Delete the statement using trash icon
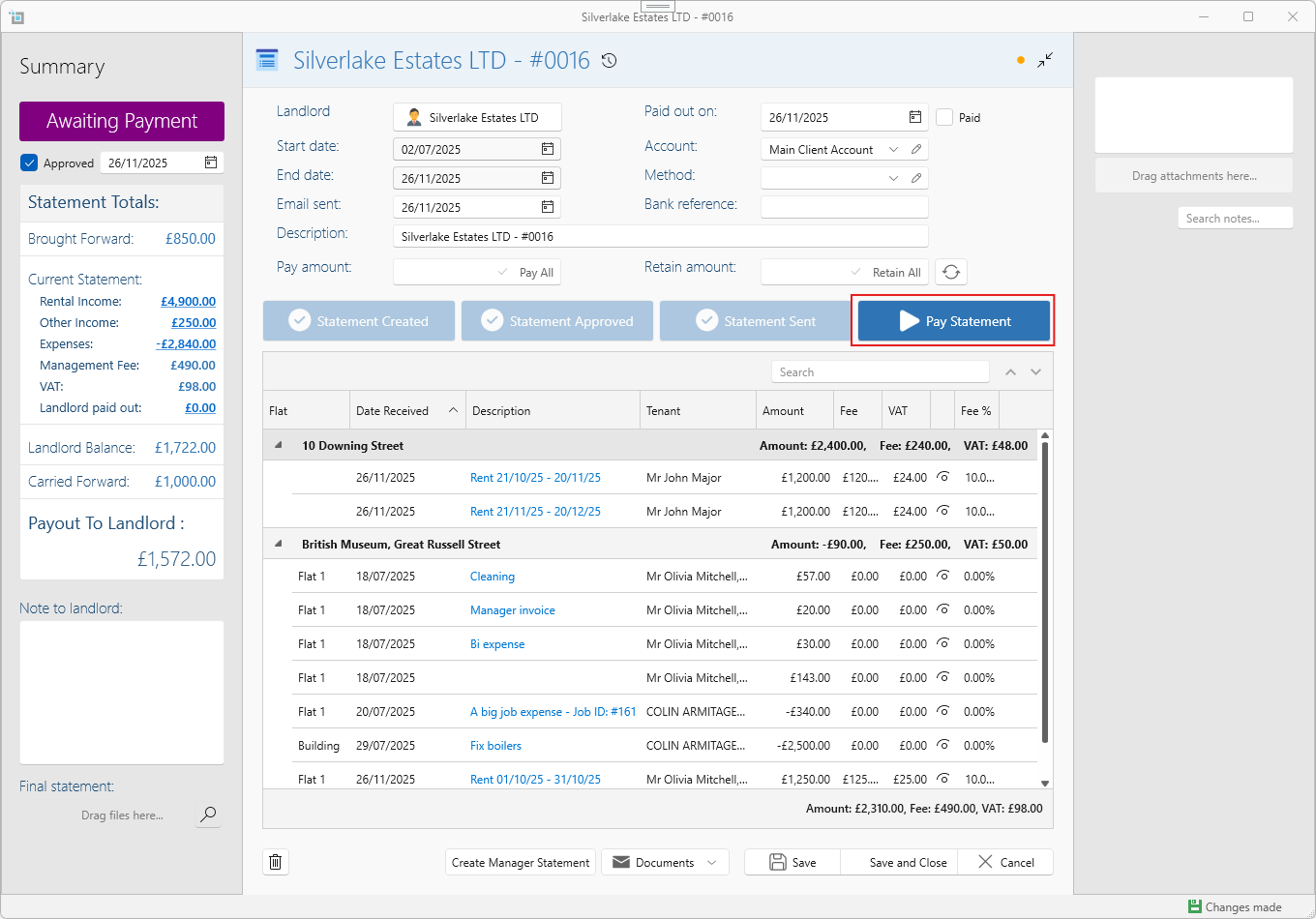The width and height of the screenshot is (1316, 919). (276, 862)
